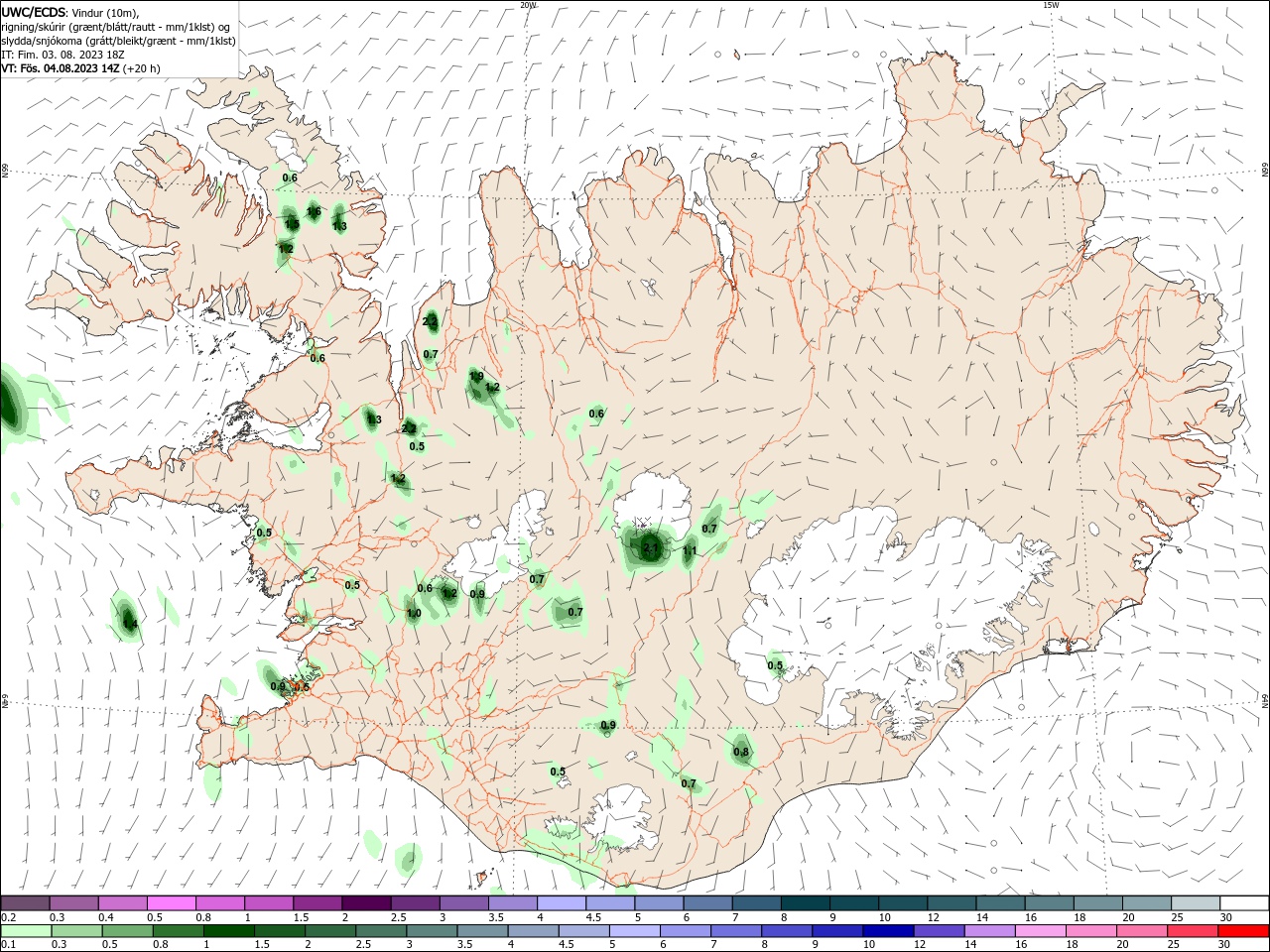Pick the bright pink 0.5 snow legend swatch

point(171,903)
